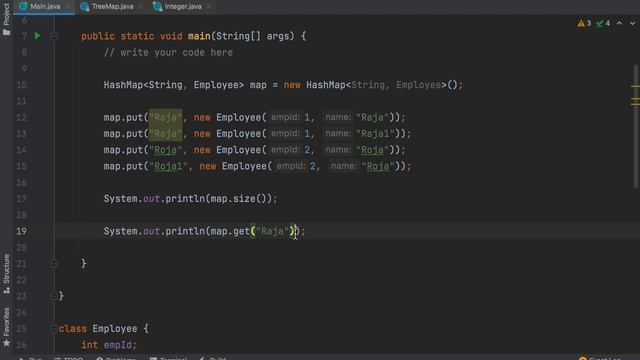Screen dimensions: 640x360
Task: Click 'new' keyword in HashMap declaration line
Action: [292, 85]
